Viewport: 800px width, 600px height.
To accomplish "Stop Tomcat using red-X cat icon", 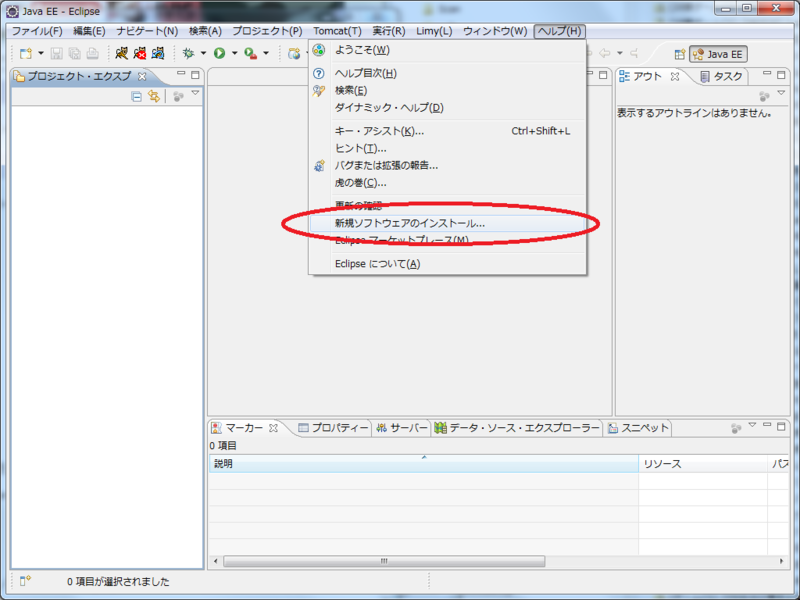I will (140, 53).
